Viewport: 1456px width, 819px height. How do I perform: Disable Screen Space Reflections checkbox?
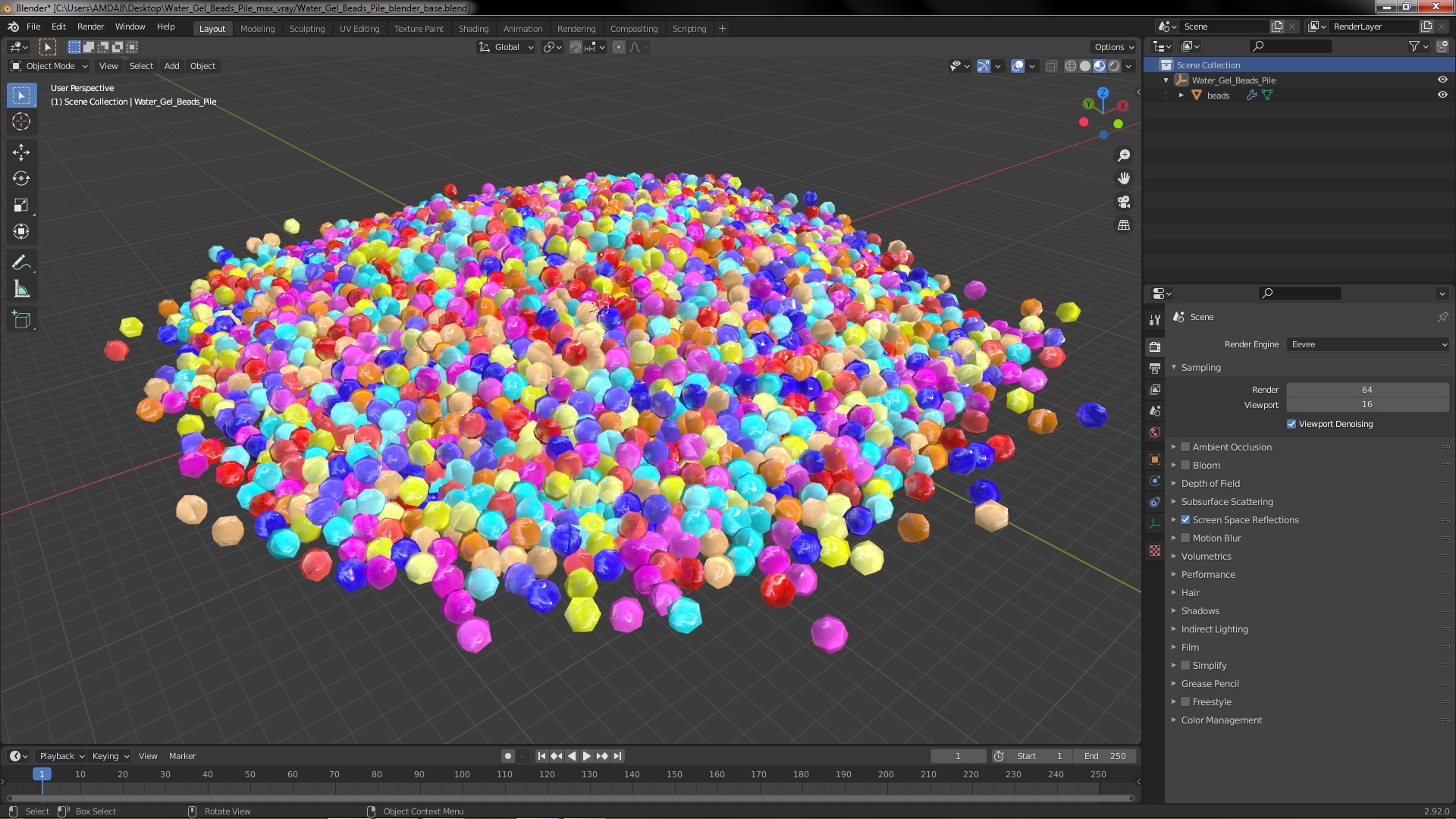click(x=1185, y=519)
